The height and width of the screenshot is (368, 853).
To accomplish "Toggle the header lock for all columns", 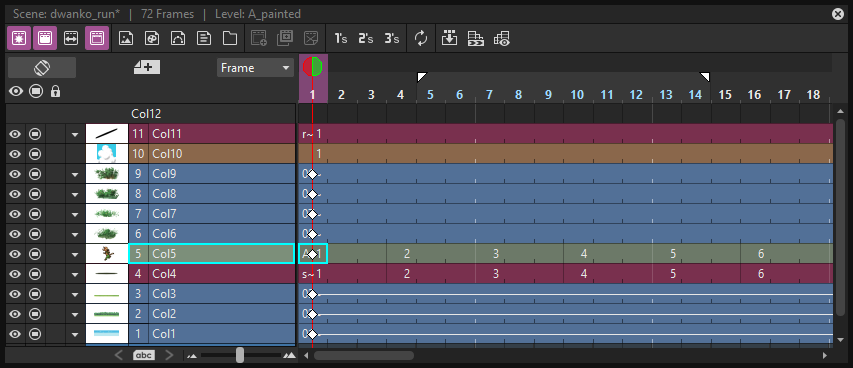I will pyautogui.click(x=55, y=91).
